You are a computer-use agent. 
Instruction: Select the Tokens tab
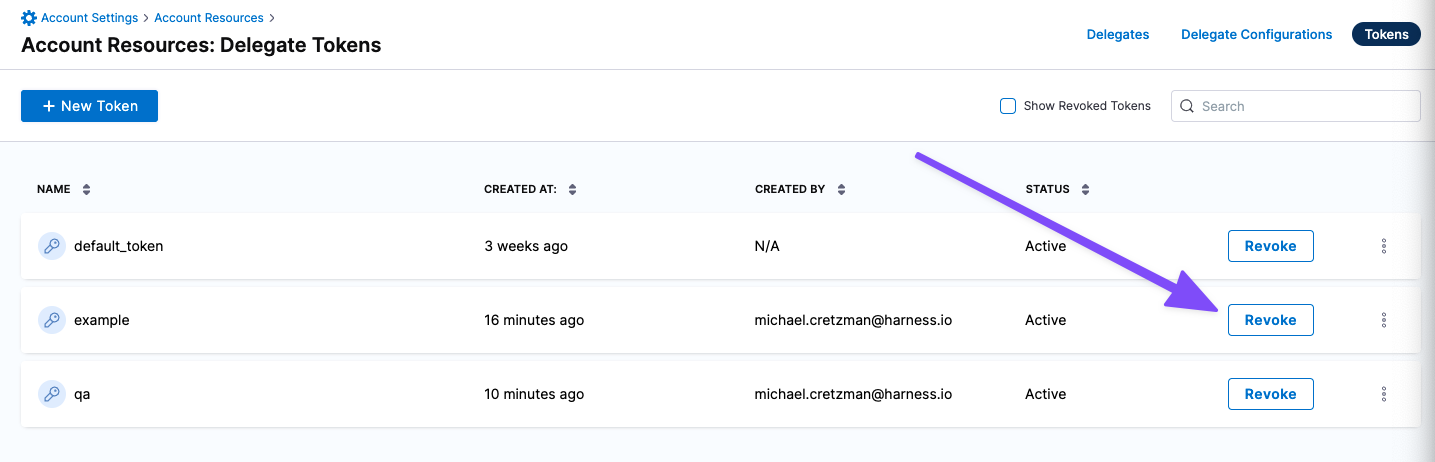pyautogui.click(x=1386, y=34)
